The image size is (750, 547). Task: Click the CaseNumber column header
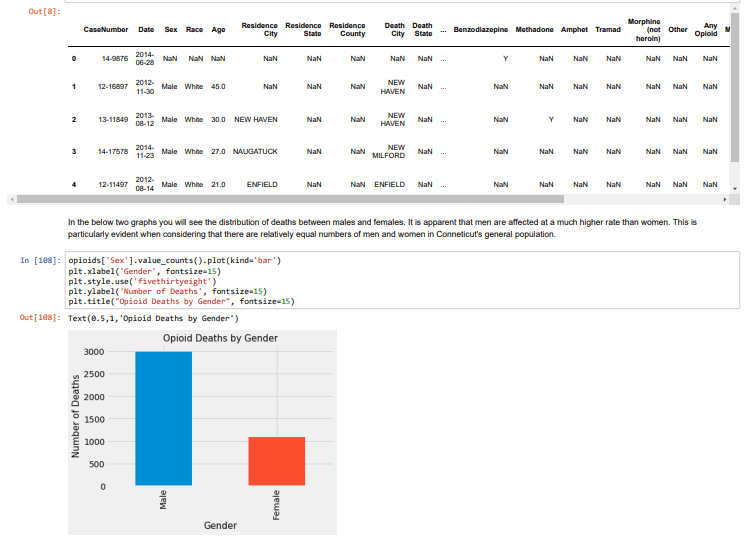point(106,30)
